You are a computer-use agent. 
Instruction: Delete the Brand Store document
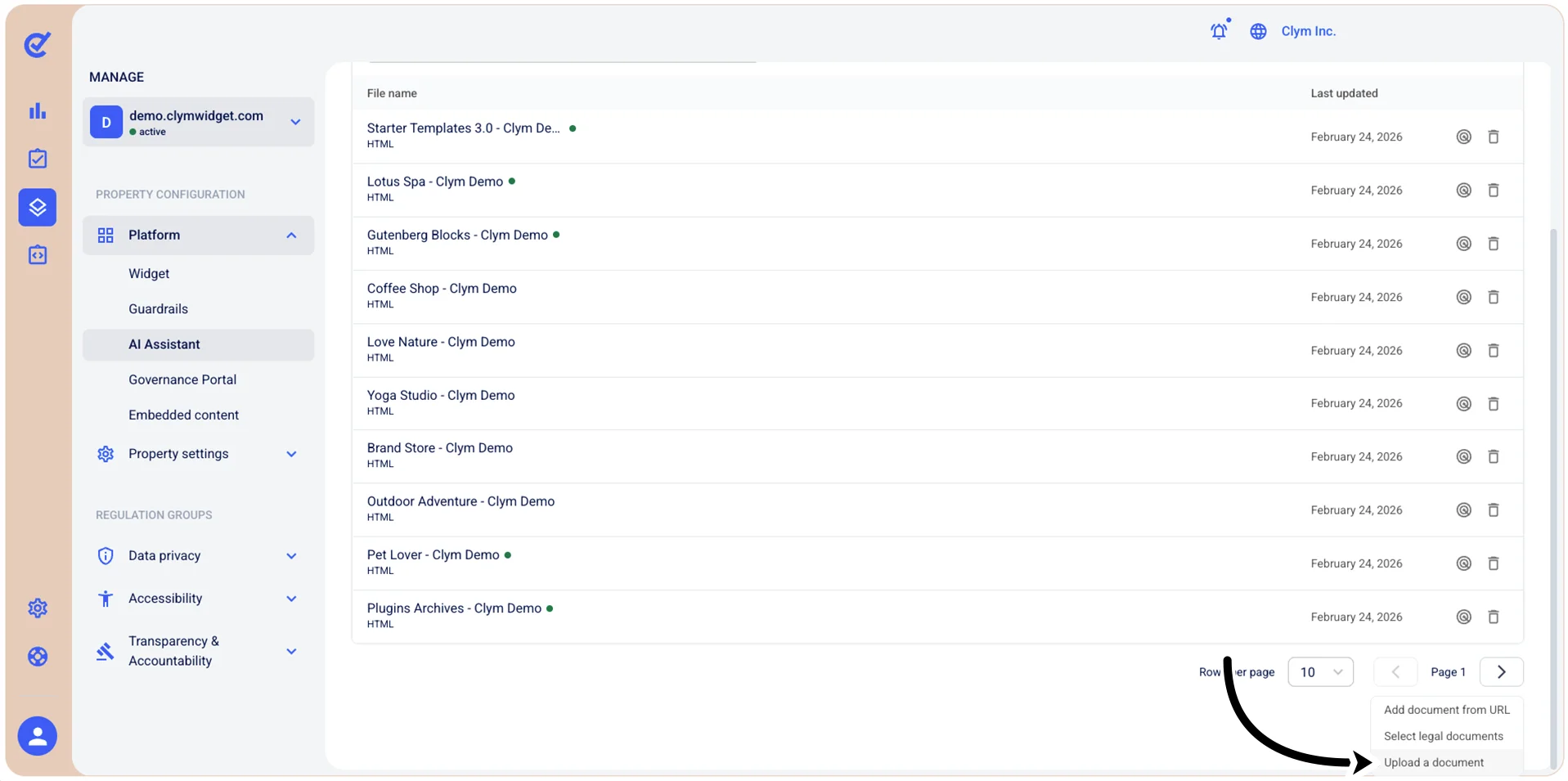tap(1493, 456)
